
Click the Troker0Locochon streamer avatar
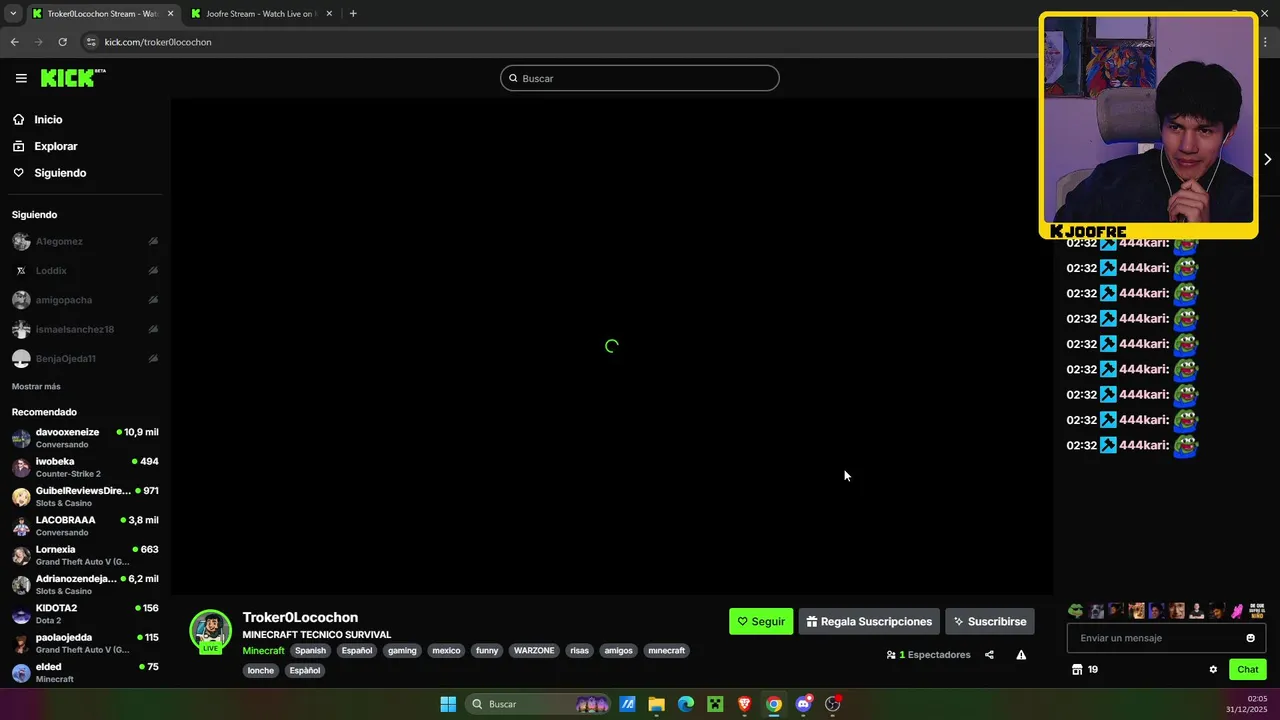click(x=210, y=631)
